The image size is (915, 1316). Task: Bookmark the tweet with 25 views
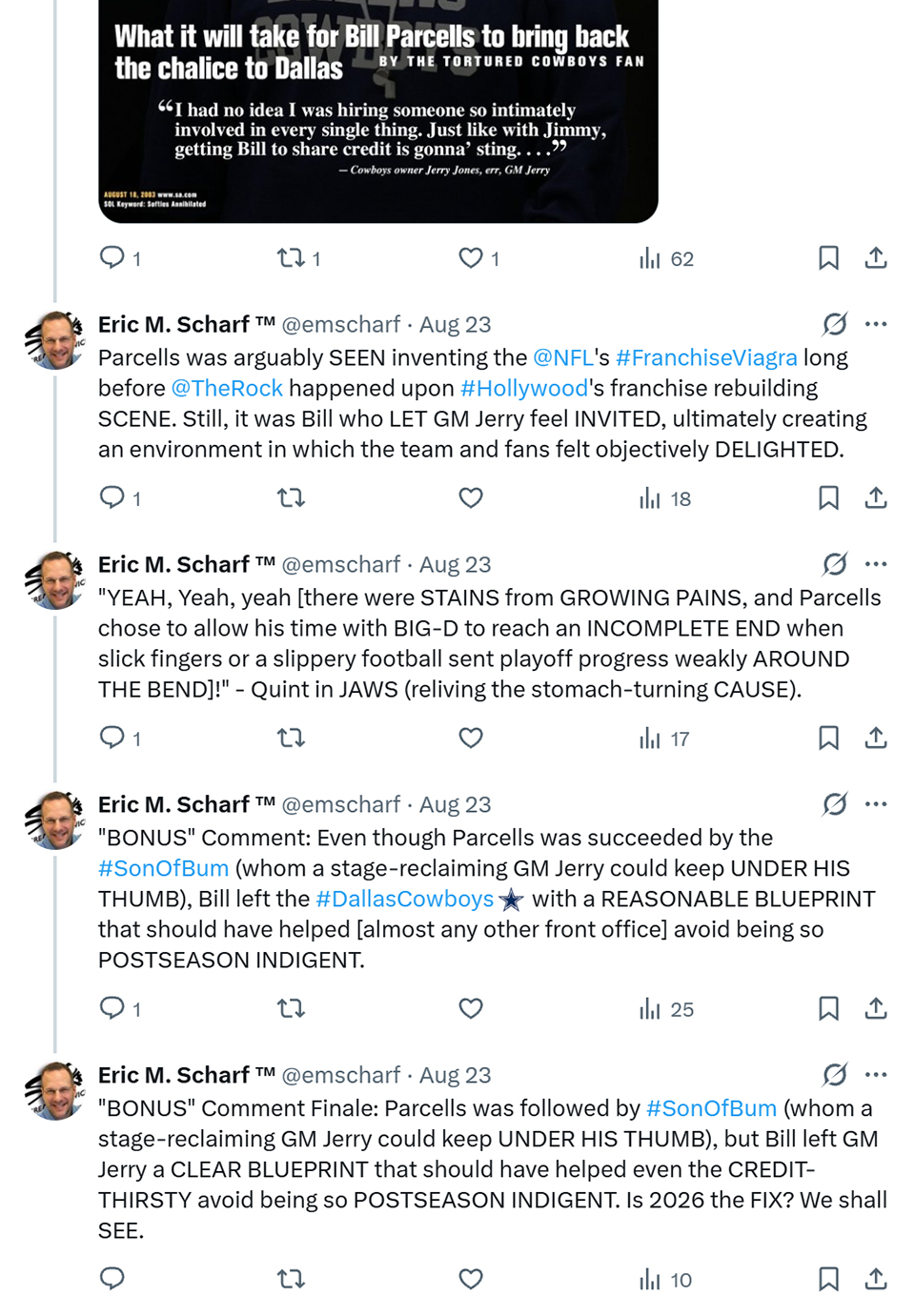click(828, 1008)
